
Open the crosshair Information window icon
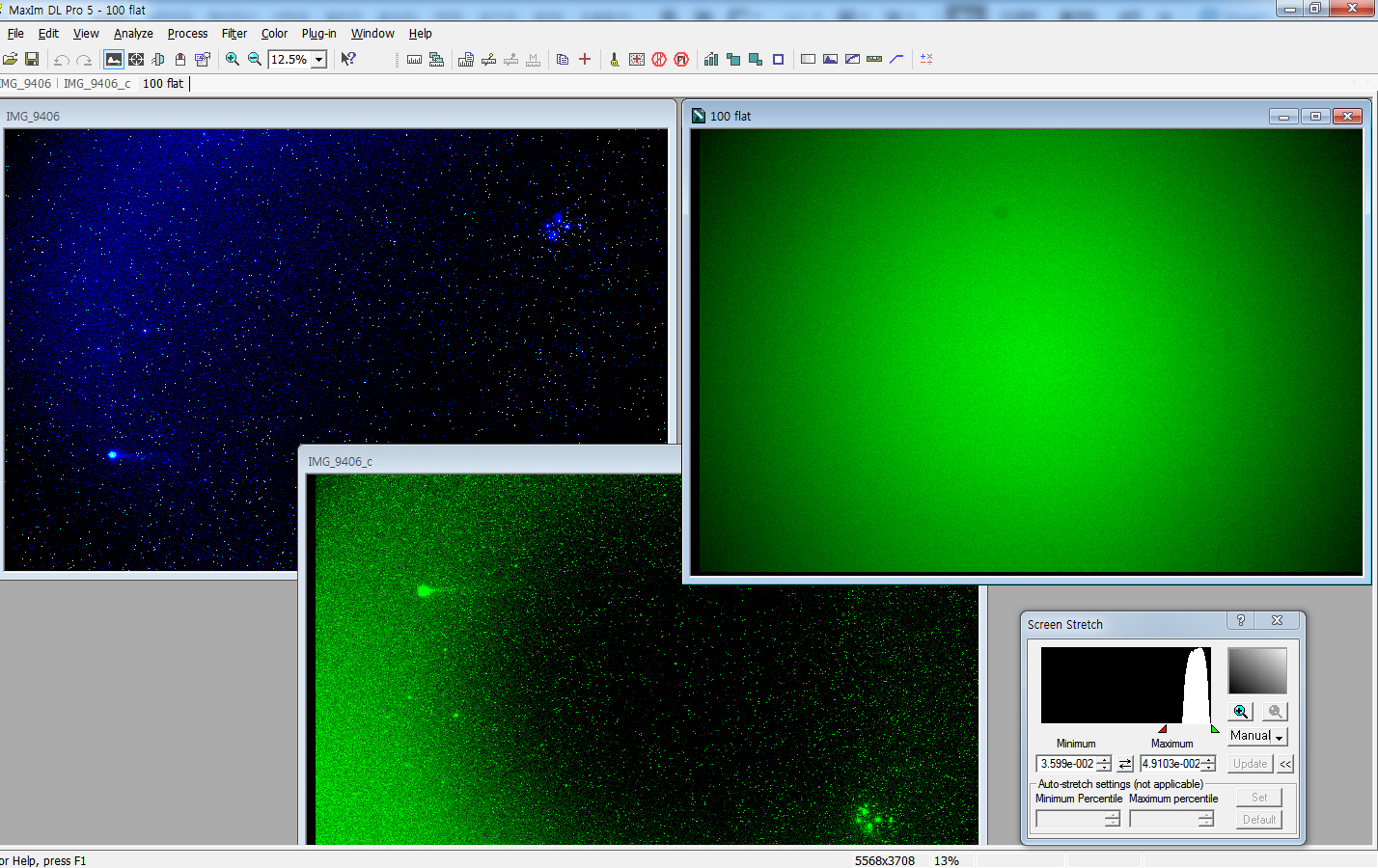point(136,59)
